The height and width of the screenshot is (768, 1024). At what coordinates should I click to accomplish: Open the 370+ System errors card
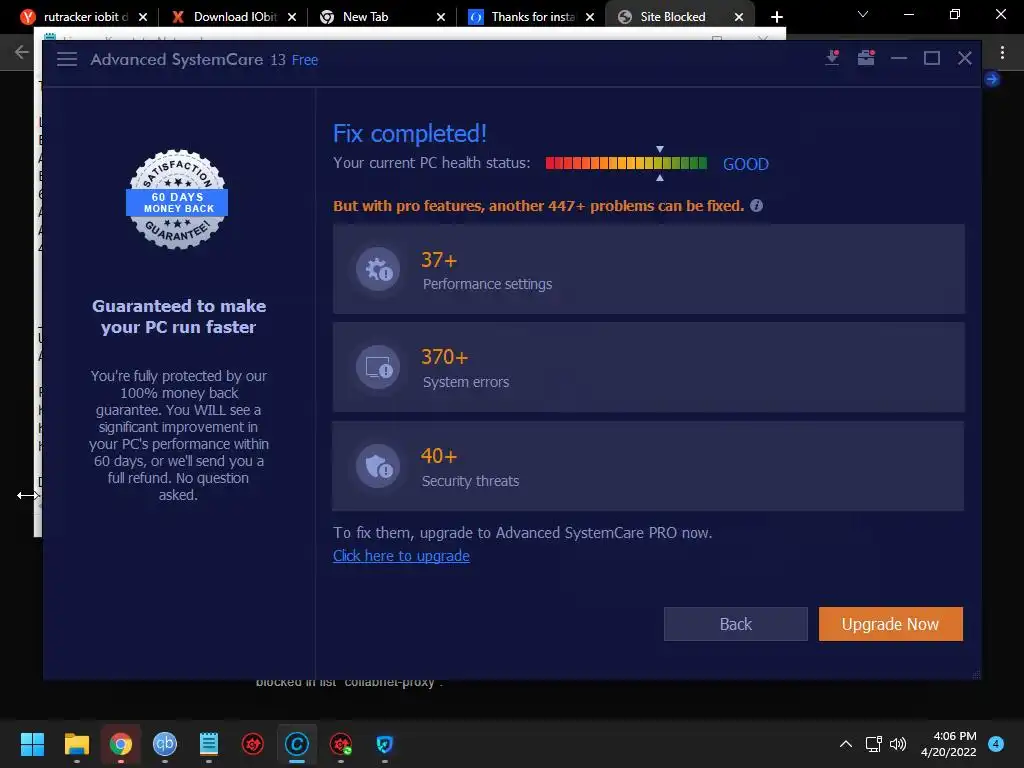[648, 367]
